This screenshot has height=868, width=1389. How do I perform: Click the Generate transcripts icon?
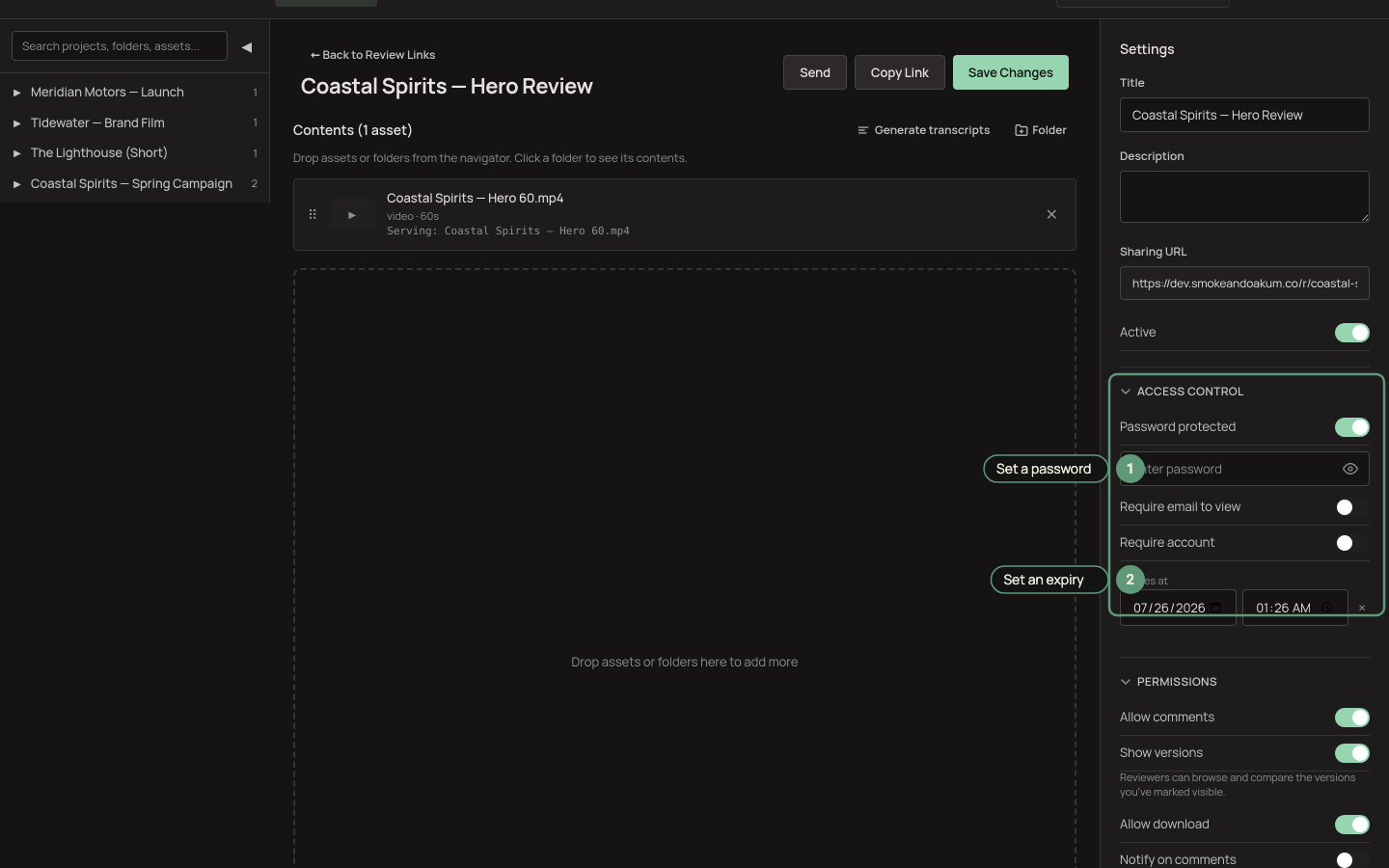[863, 130]
